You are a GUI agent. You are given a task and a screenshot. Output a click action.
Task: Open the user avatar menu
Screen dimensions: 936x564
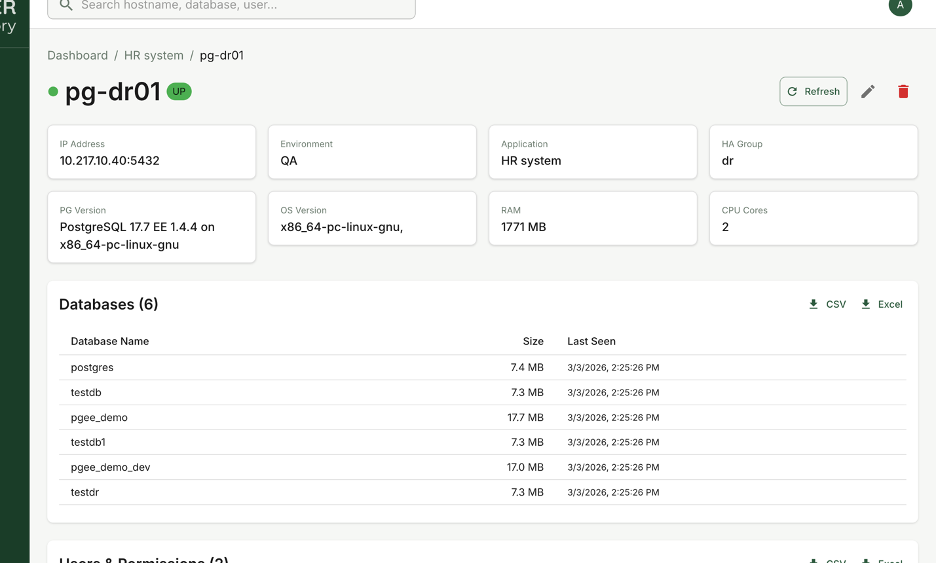click(x=900, y=5)
